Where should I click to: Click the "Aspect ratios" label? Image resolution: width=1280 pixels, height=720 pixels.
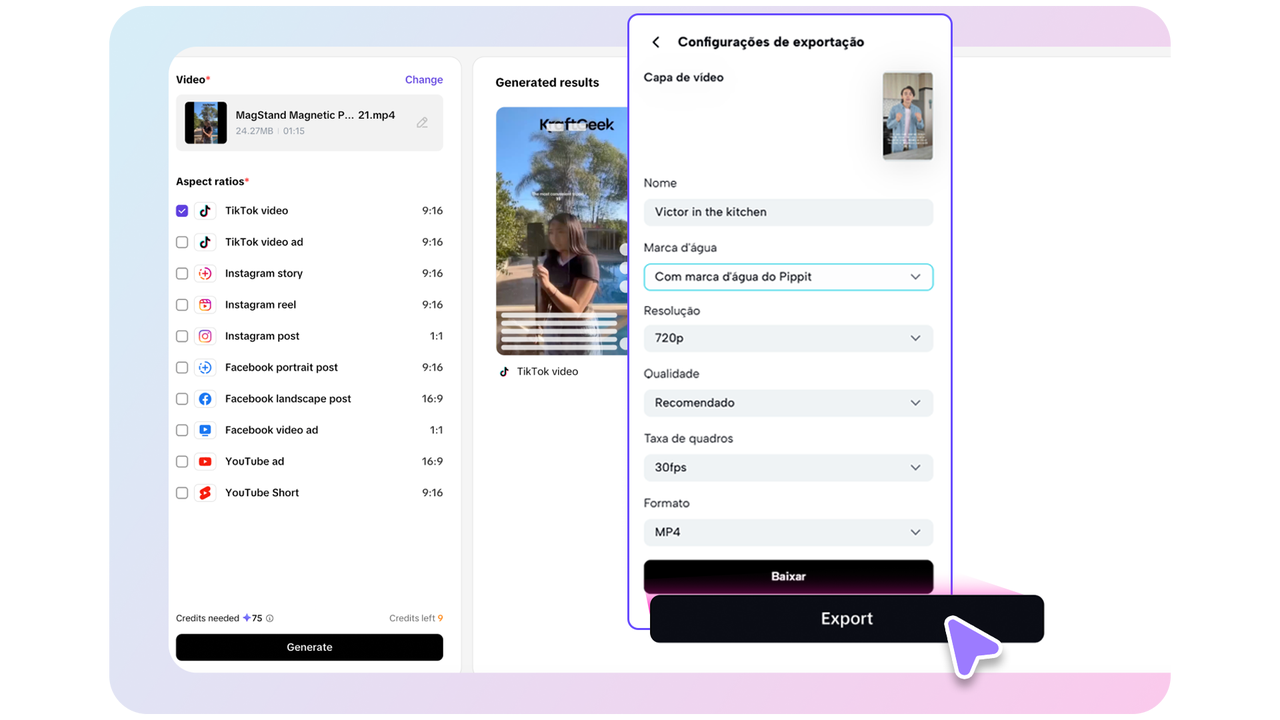click(x=210, y=182)
